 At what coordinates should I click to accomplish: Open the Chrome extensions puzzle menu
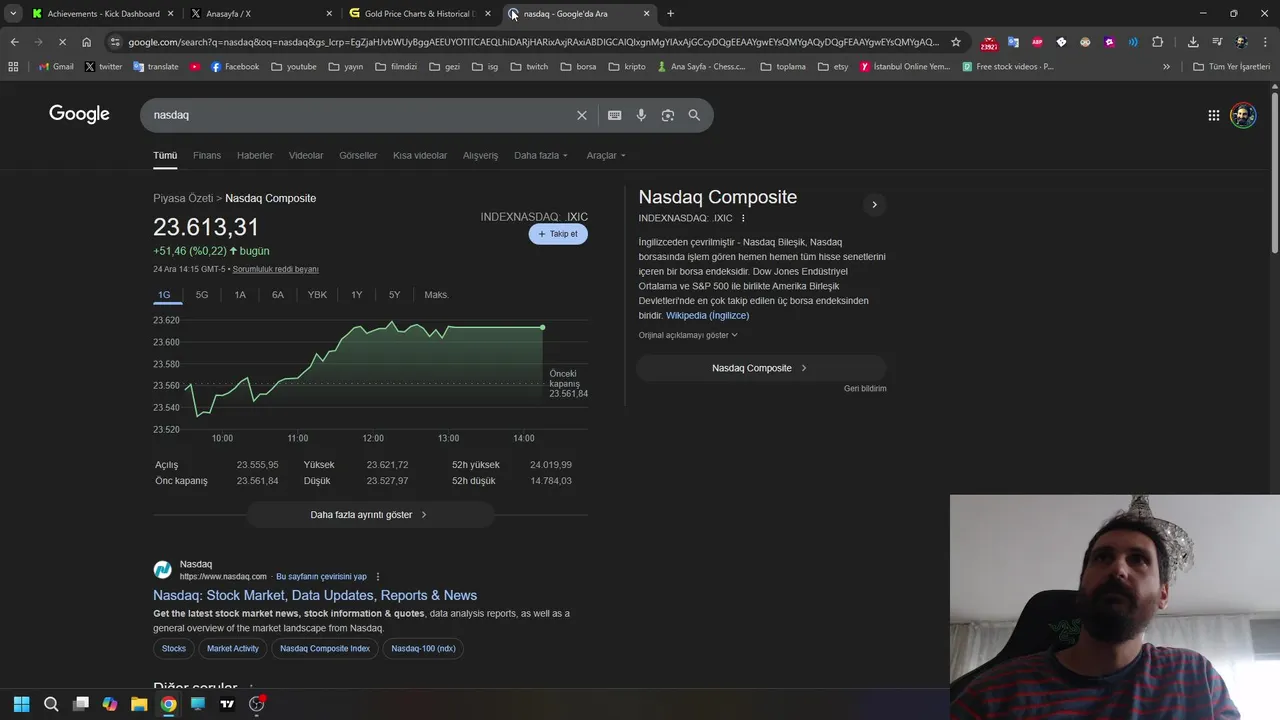click(1158, 42)
